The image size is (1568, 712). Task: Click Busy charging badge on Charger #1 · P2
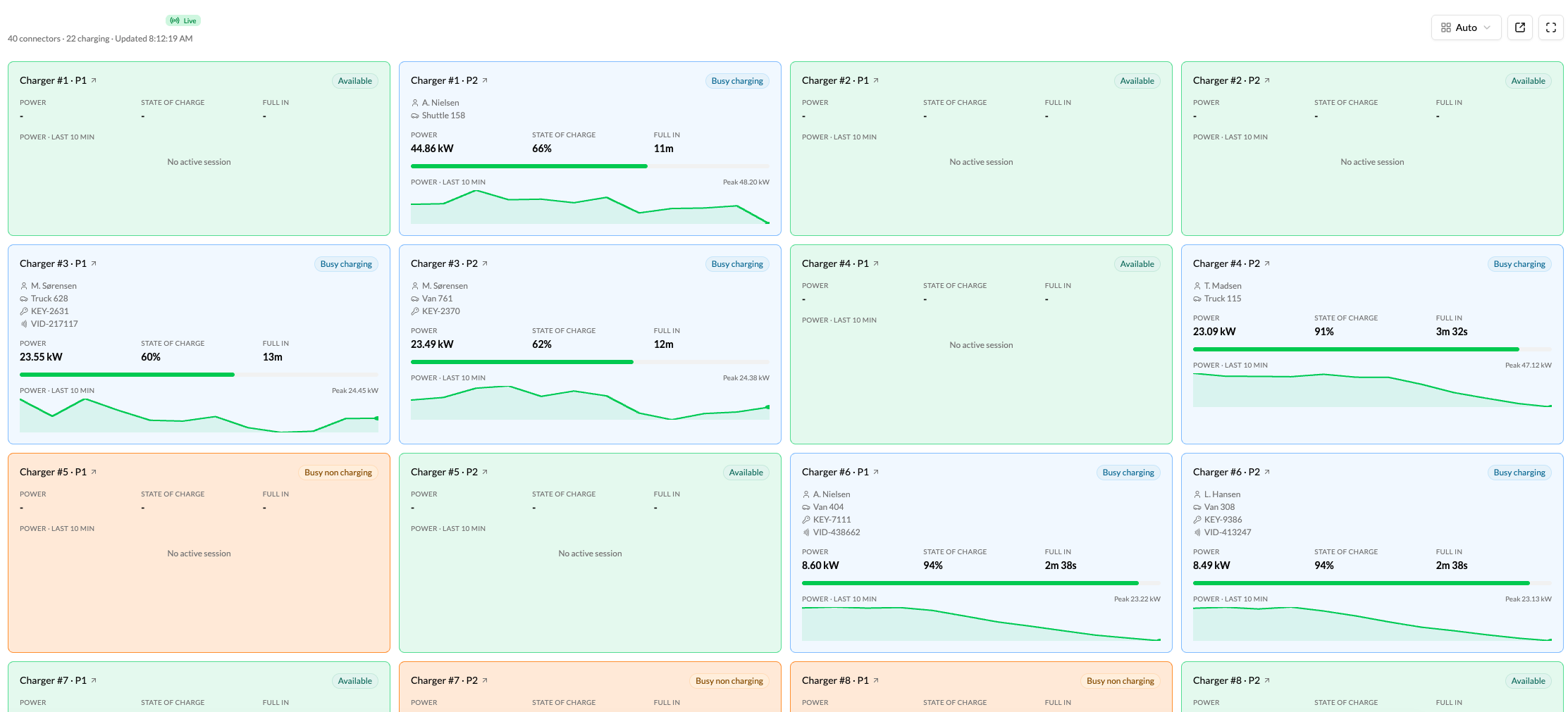click(x=737, y=81)
